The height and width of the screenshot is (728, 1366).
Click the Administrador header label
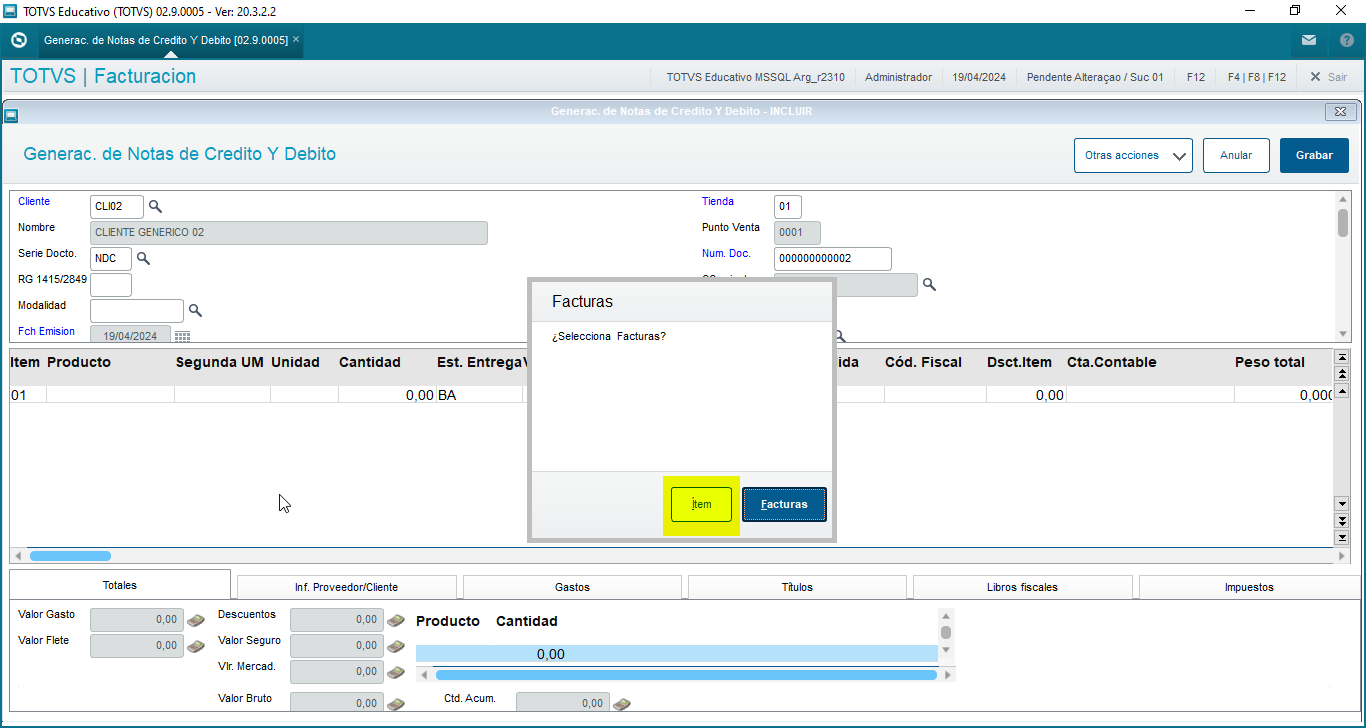[898, 77]
